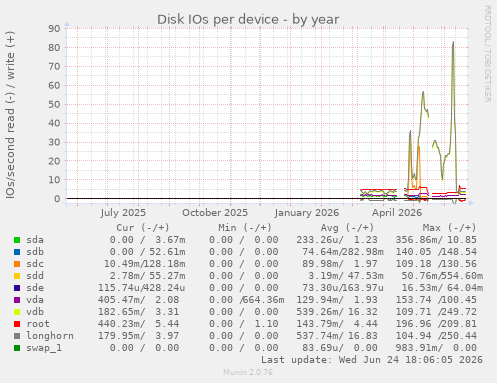Viewport: 497px width, 383px height.
Task: Click the sdc current value '10.49m/128.18m'
Action: (144, 264)
